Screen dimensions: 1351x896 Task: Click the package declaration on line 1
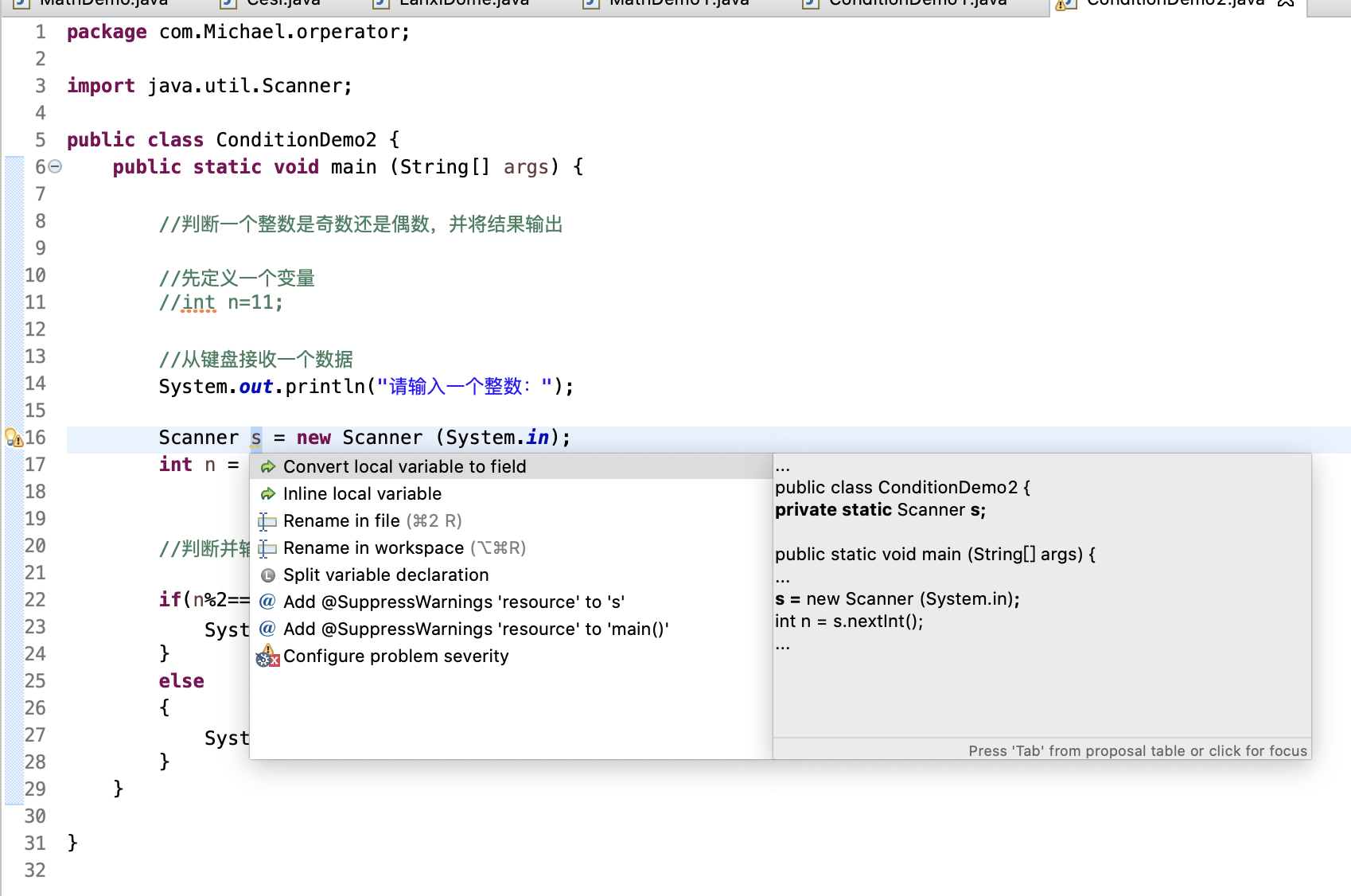(238, 32)
